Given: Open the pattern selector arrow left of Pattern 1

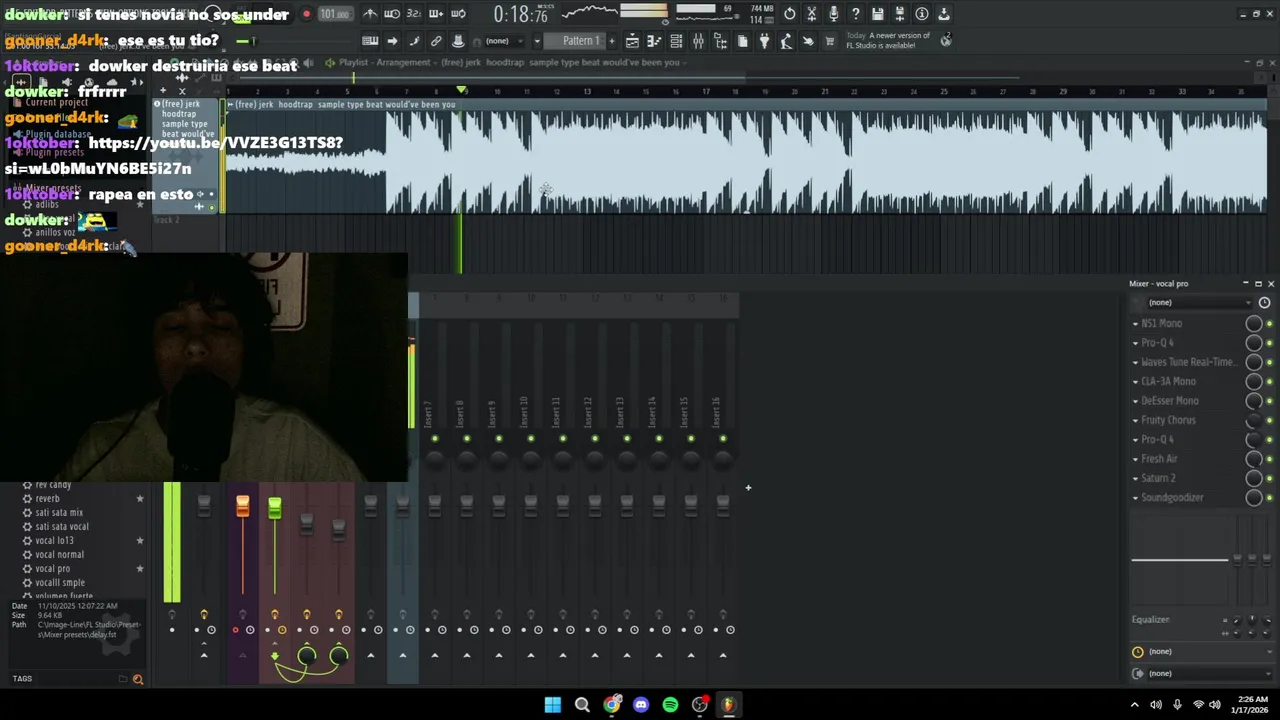Looking at the screenshot, I should tap(537, 41).
